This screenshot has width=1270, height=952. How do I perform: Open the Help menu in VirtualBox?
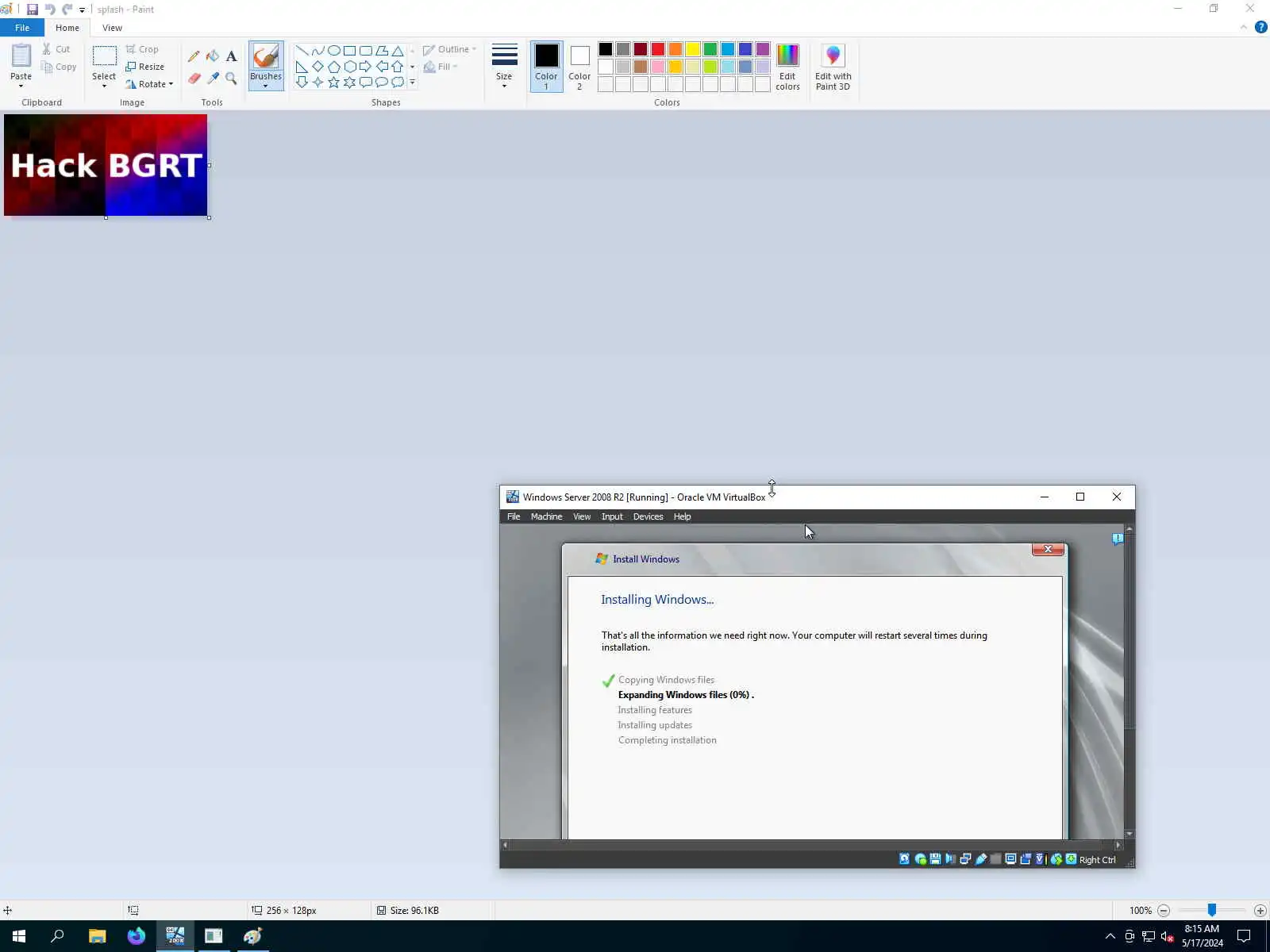pyautogui.click(x=682, y=516)
